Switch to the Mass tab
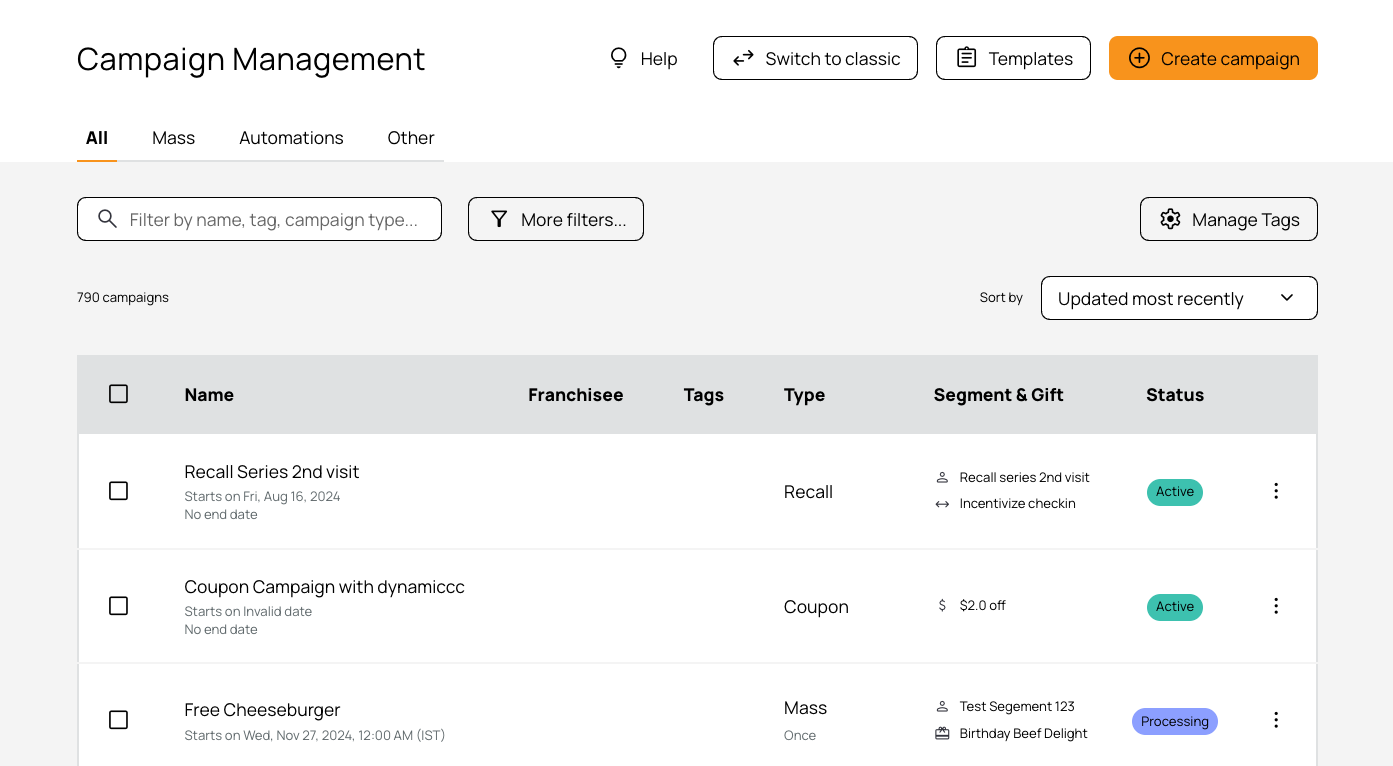 [x=173, y=138]
